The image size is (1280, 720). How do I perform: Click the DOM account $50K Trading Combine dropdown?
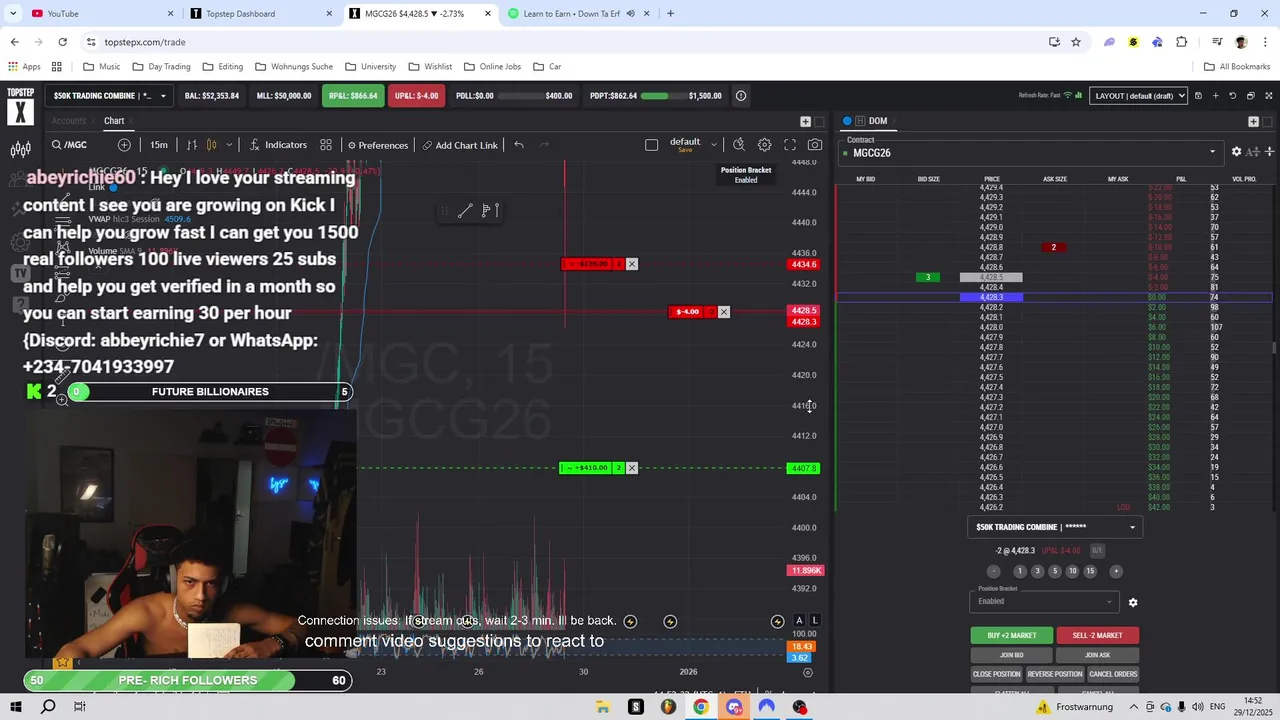[x=1055, y=527]
